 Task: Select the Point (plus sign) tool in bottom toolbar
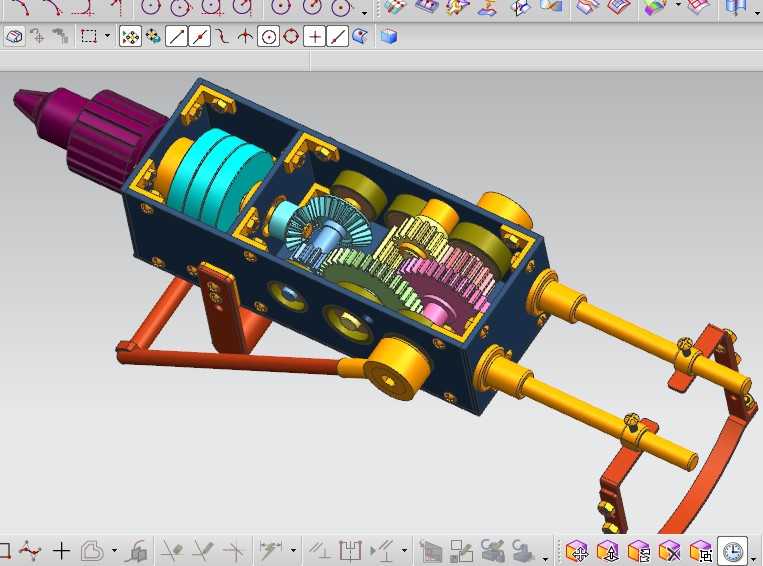tap(61, 551)
